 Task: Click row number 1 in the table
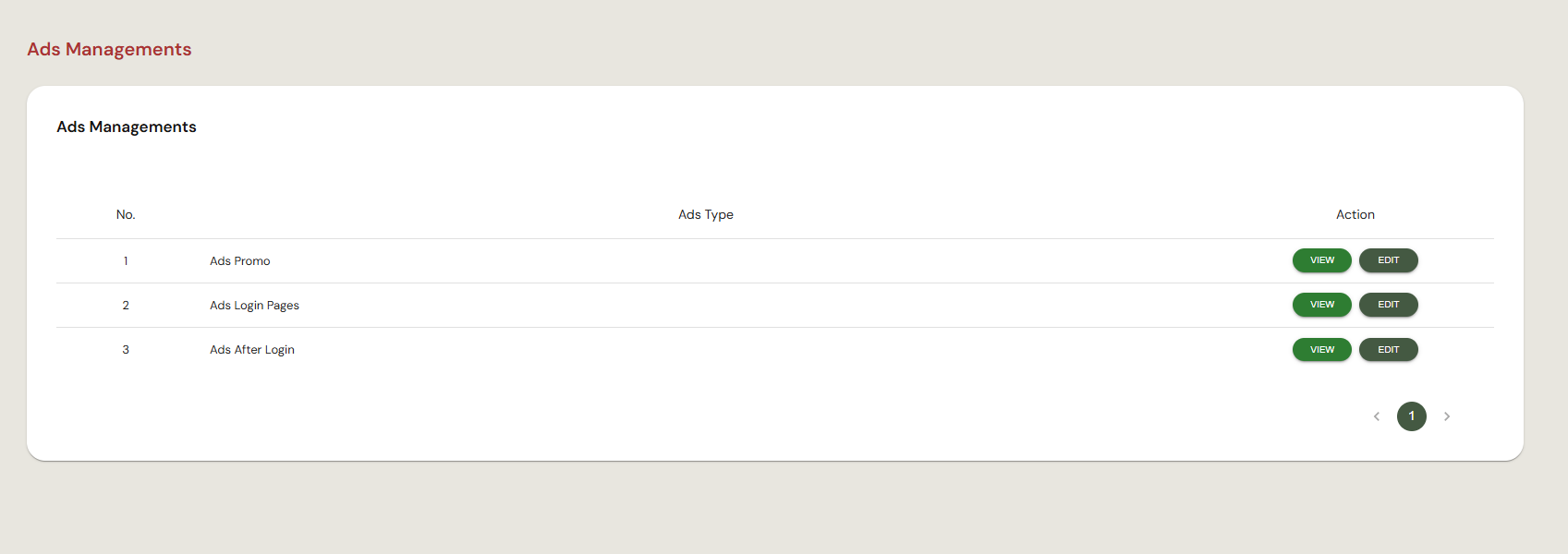click(x=126, y=261)
